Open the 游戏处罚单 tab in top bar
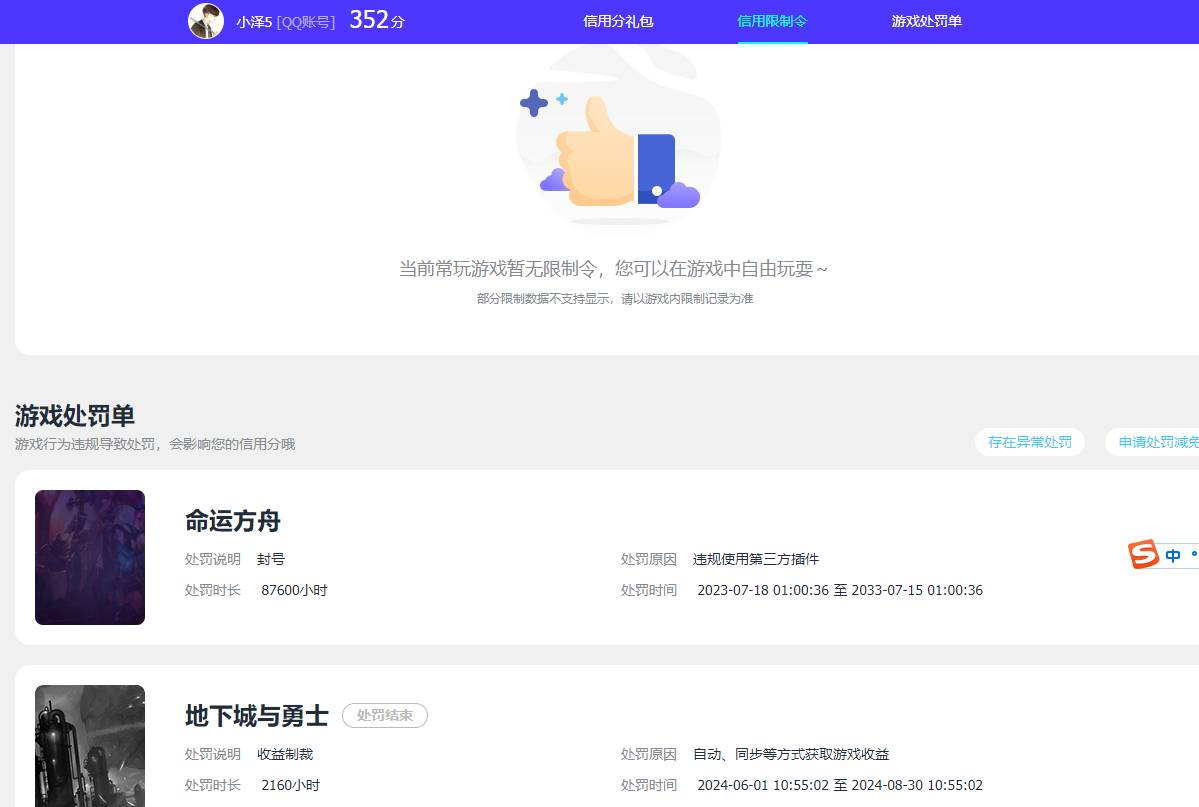The image size is (1199, 807). tap(926, 21)
